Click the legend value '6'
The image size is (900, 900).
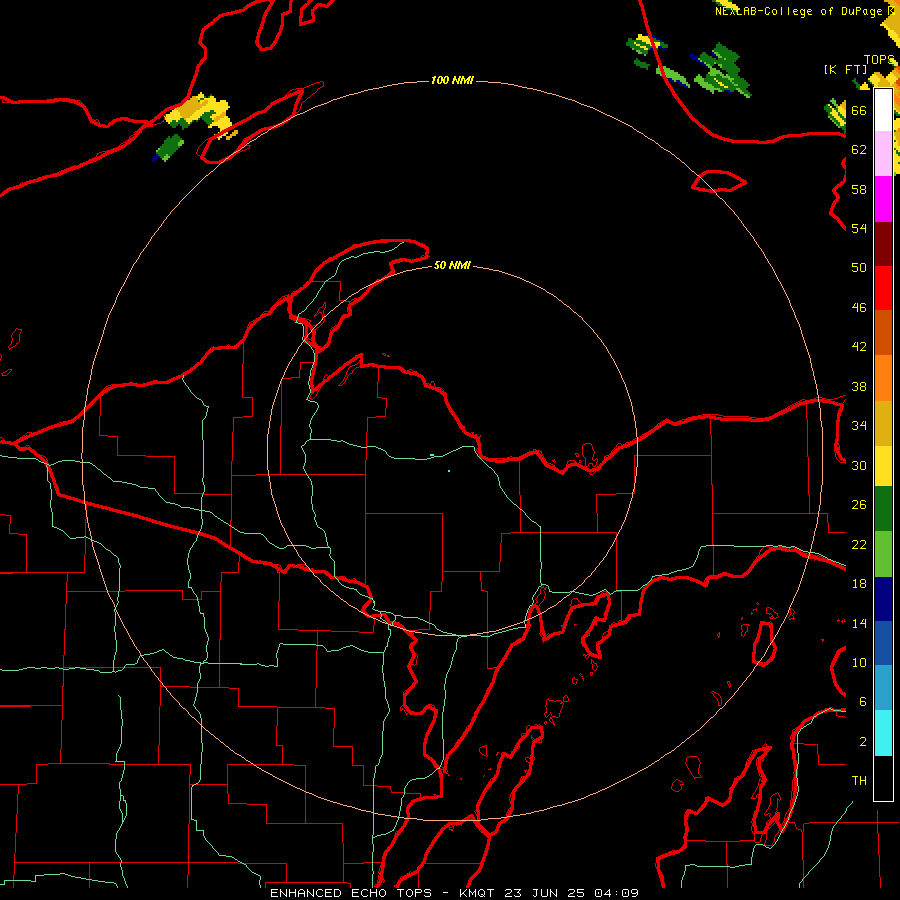point(863,701)
